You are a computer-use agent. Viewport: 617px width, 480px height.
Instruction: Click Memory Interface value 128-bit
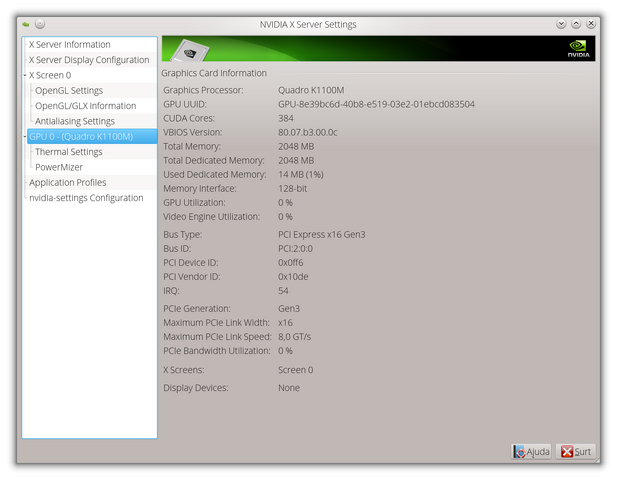coord(292,188)
